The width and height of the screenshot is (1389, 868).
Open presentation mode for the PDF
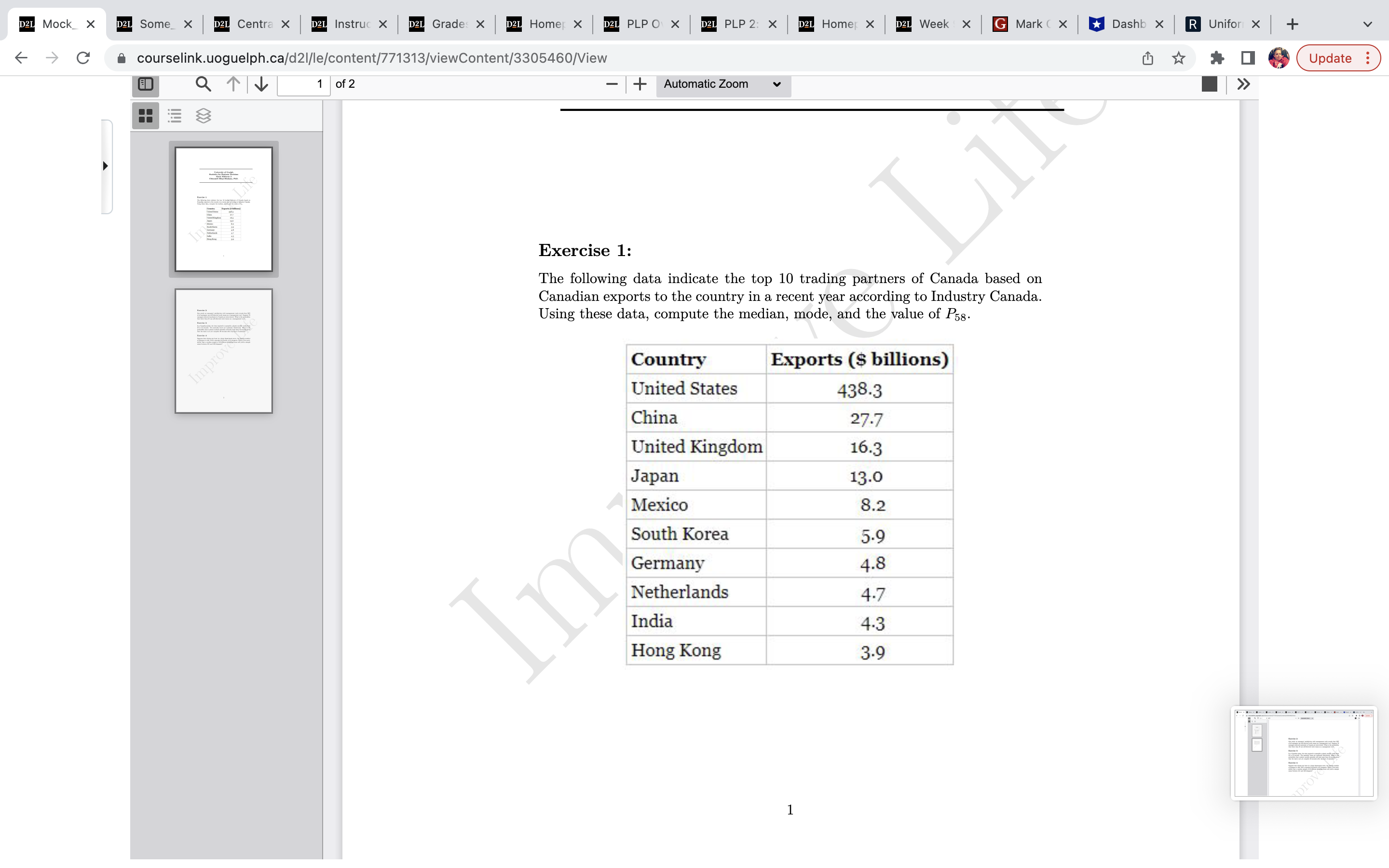click(1210, 84)
